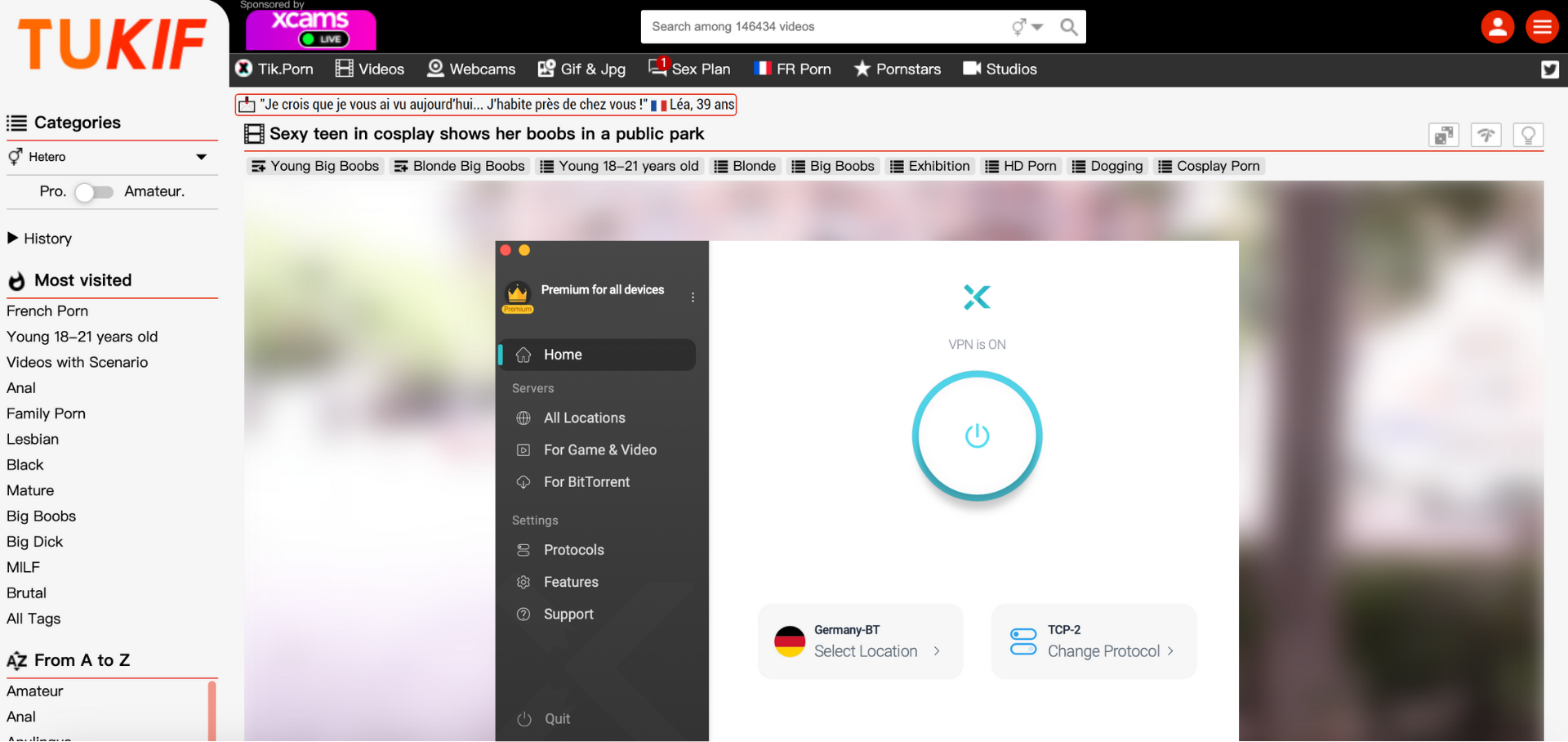Select the Cosplay Porn tag chip

[x=1209, y=166]
